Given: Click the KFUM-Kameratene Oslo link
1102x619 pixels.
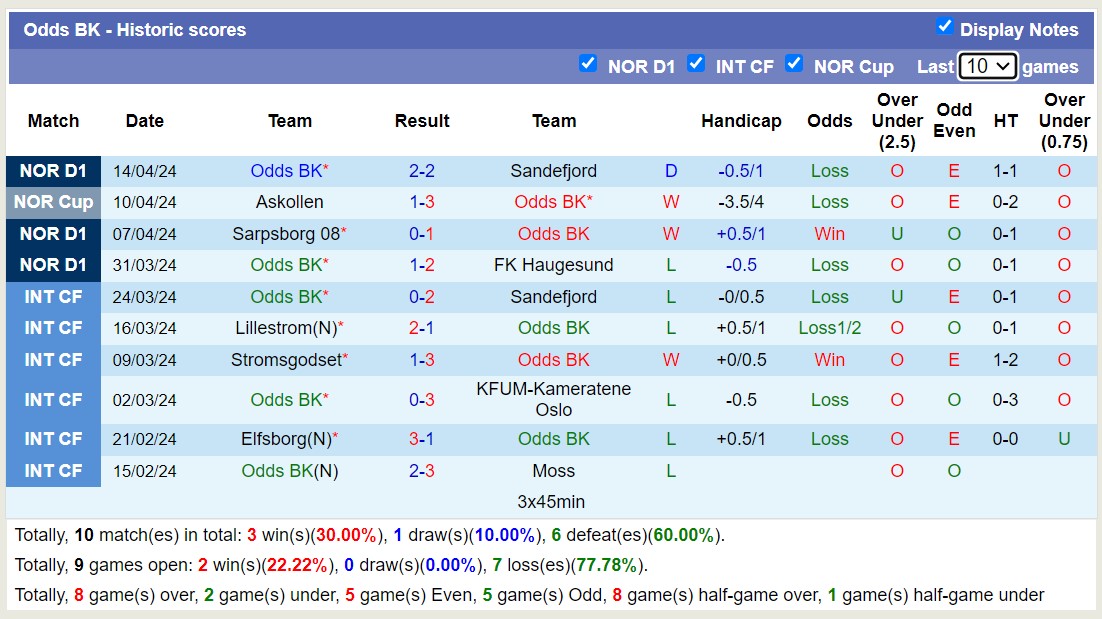Looking at the screenshot, I should click(553, 400).
